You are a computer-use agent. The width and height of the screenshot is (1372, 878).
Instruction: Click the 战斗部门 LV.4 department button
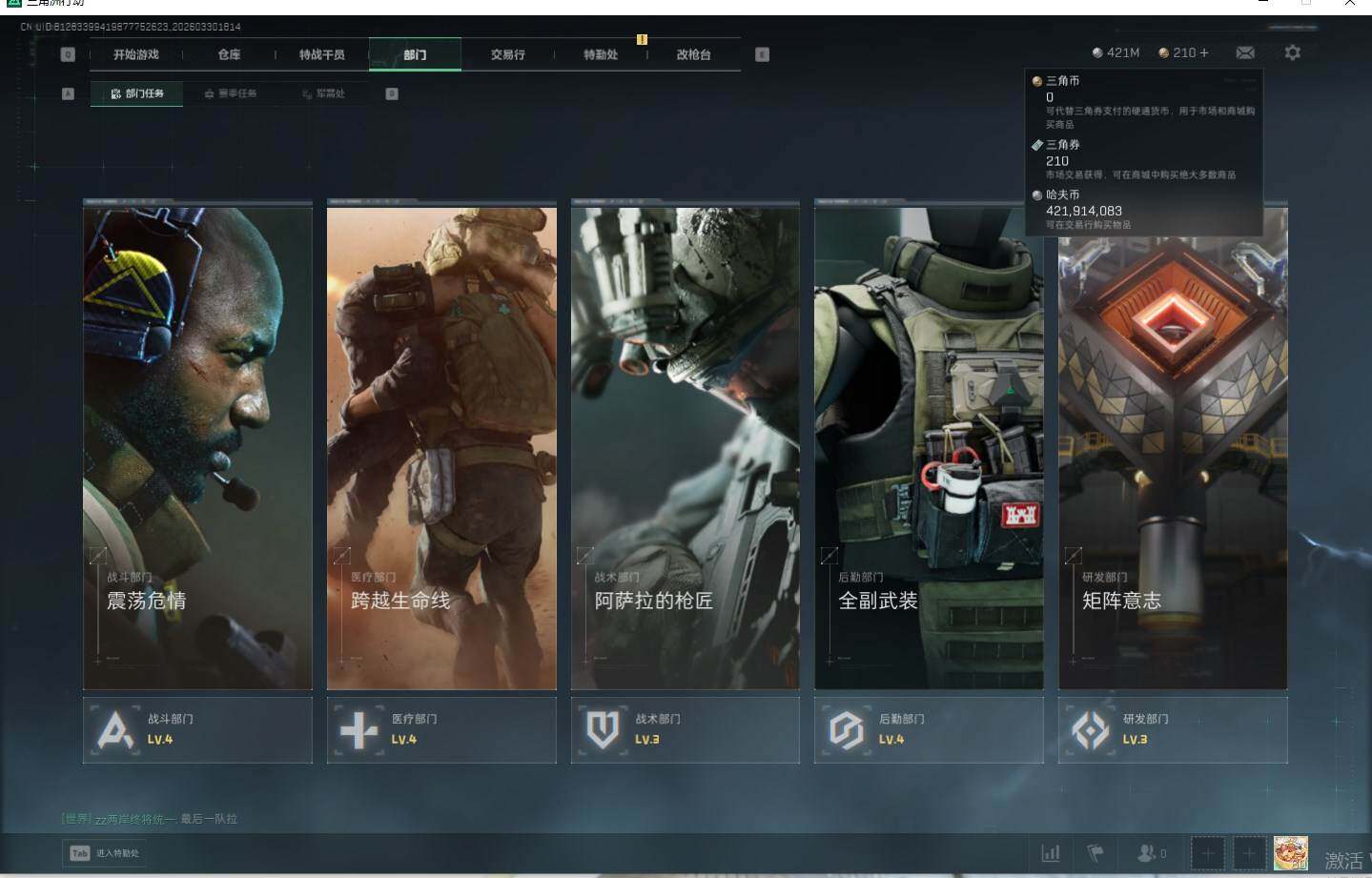pos(197,730)
